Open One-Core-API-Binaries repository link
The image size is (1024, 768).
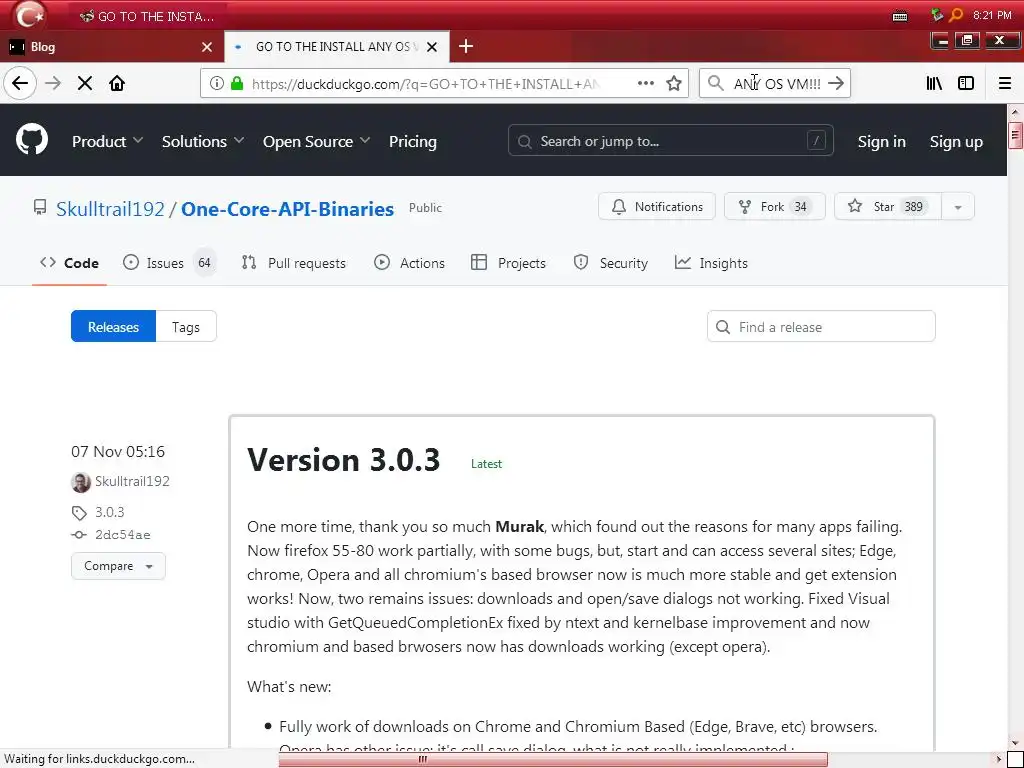point(287,209)
